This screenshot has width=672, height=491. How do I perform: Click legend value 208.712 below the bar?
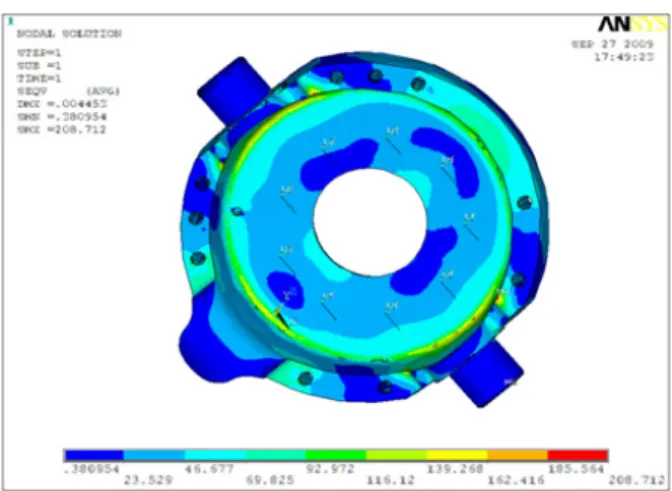coord(638,480)
